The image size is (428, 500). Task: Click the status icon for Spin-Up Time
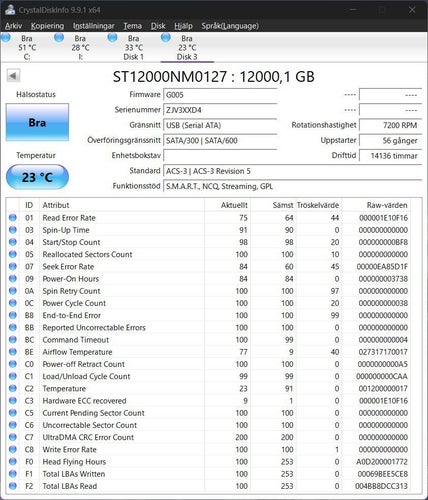[x=13, y=230]
